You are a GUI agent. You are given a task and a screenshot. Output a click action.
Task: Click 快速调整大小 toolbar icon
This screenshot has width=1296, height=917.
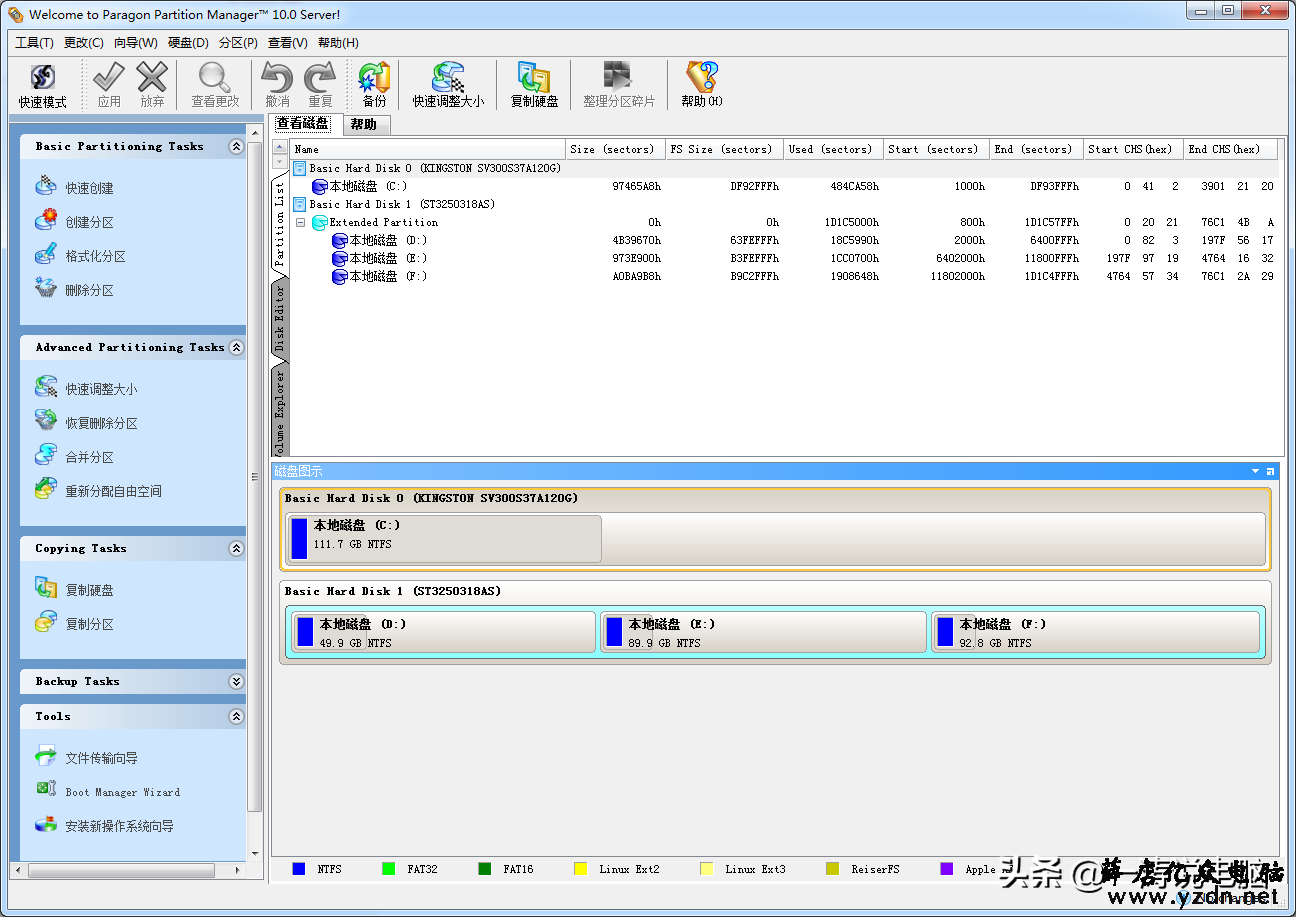448,77
